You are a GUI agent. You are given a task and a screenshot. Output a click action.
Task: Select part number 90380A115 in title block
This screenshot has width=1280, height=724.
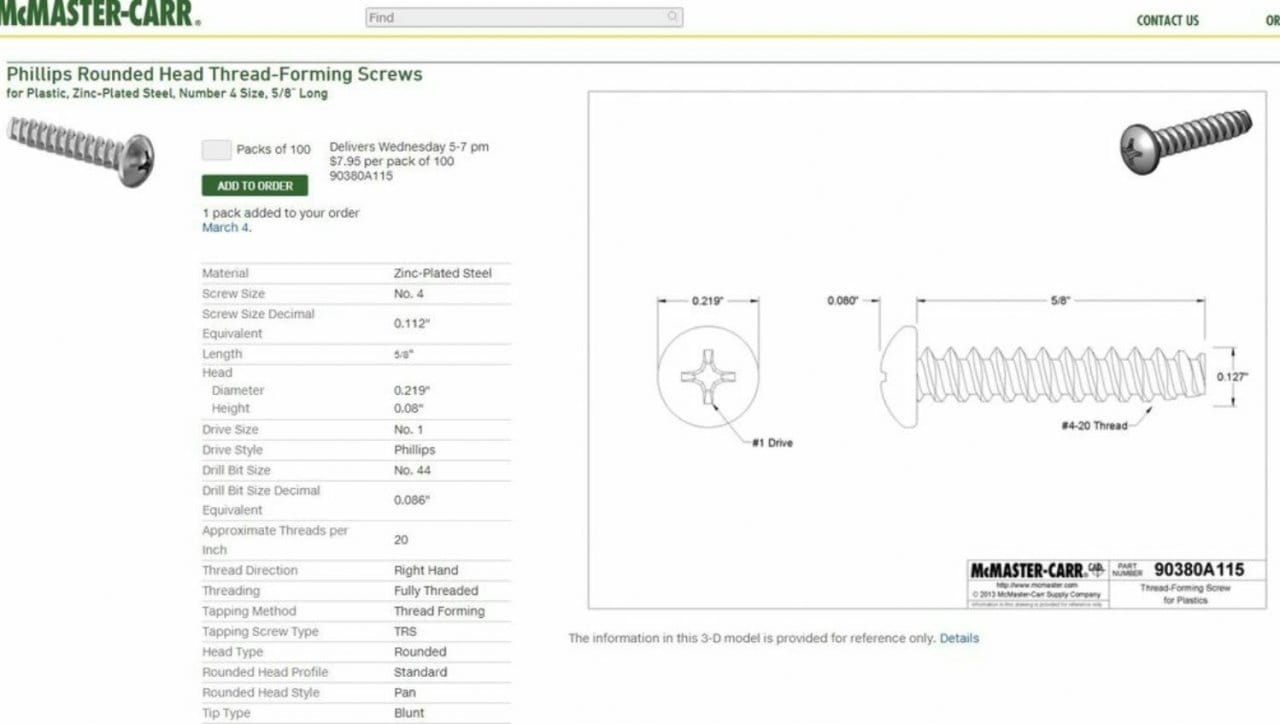[x=1199, y=570]
